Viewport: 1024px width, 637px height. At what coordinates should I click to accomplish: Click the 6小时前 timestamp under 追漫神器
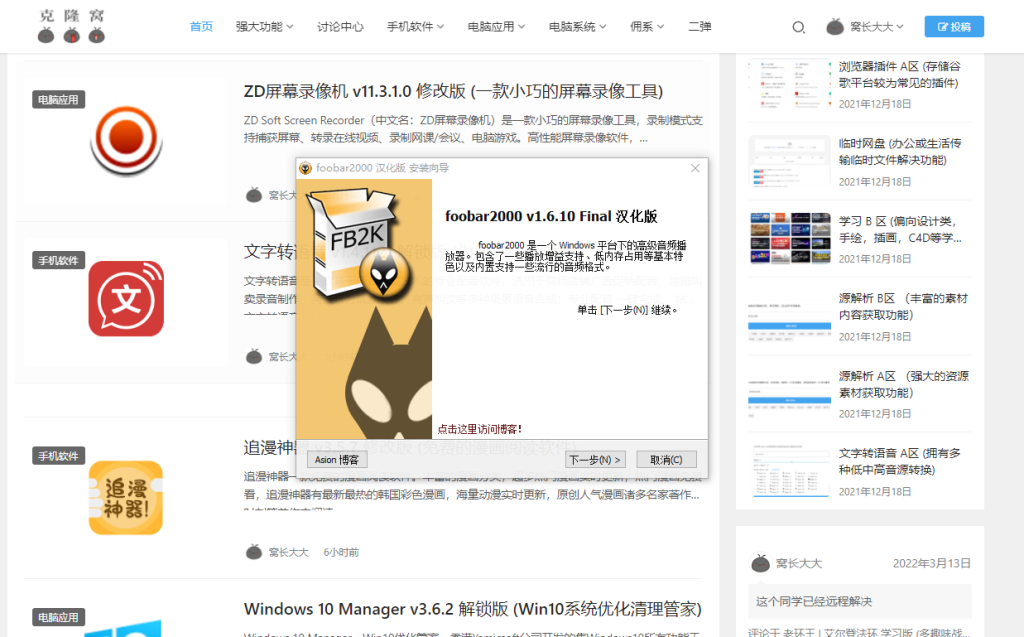341,553
